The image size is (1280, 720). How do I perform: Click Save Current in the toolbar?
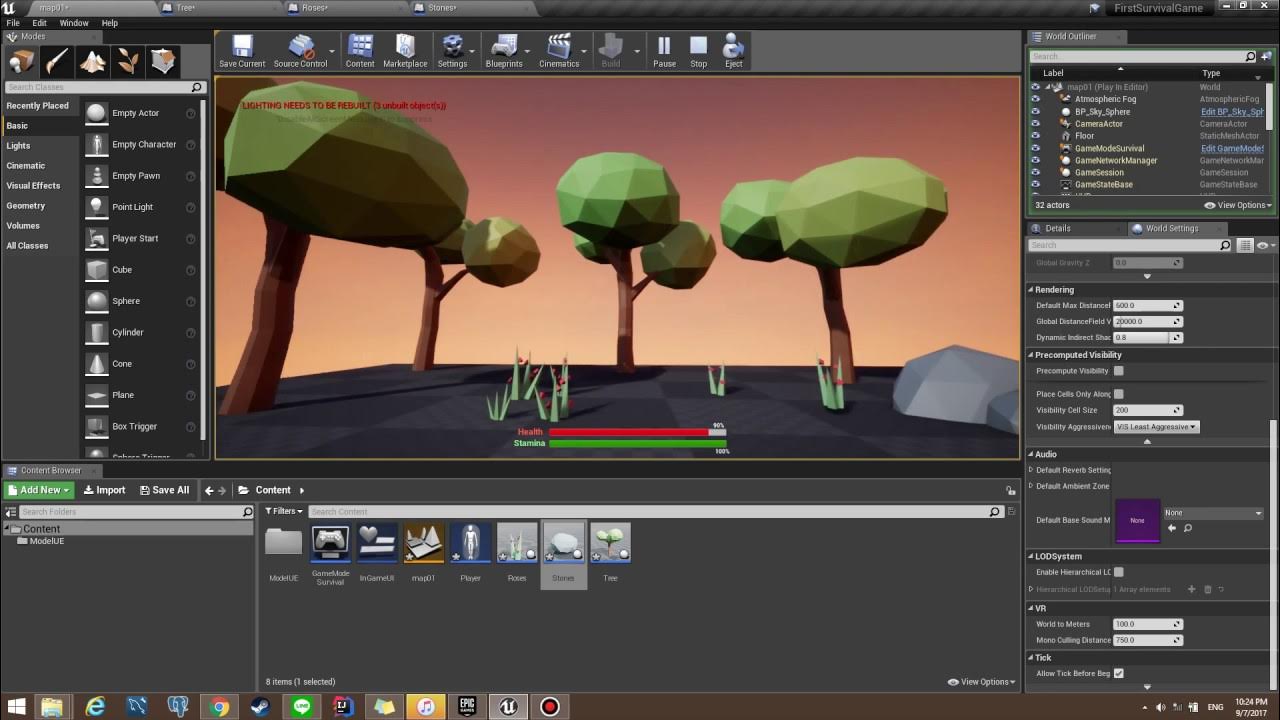point(242,51)
